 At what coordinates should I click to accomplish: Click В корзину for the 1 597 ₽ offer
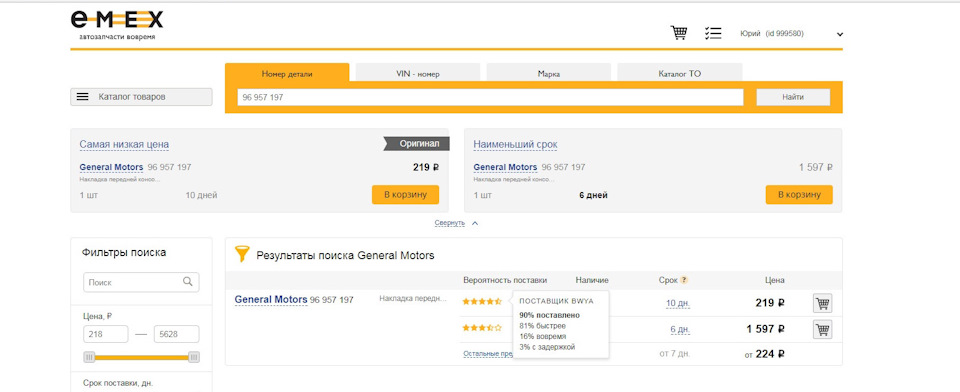(x=799, y=195)
